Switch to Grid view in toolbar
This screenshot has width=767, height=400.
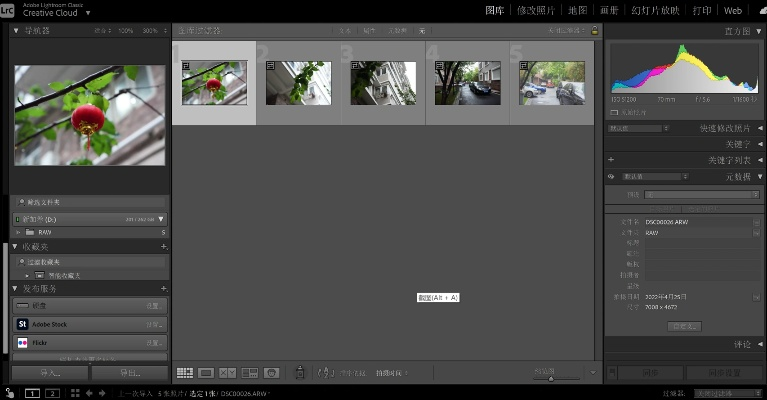pyautogui.click(x=184, y=372)
